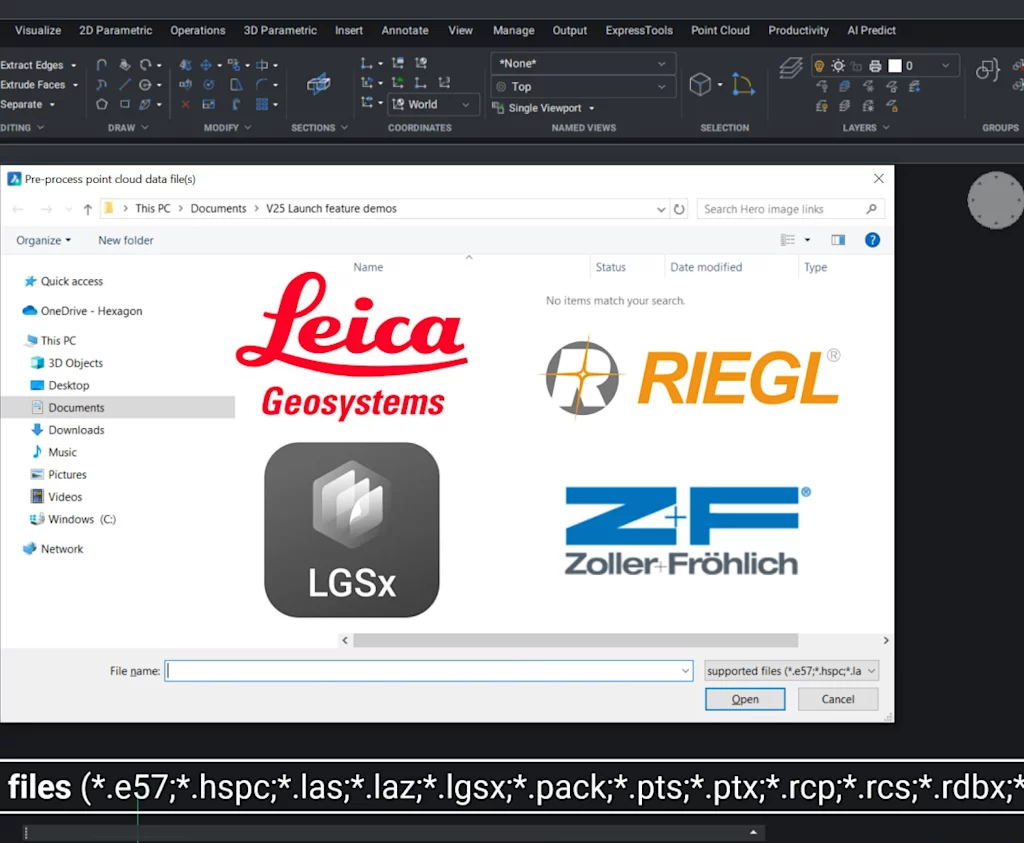Image resolution: width=1024 pixels, height=843 pixels.
Task: Click the File name input field
Action: (x=428, y=671)
